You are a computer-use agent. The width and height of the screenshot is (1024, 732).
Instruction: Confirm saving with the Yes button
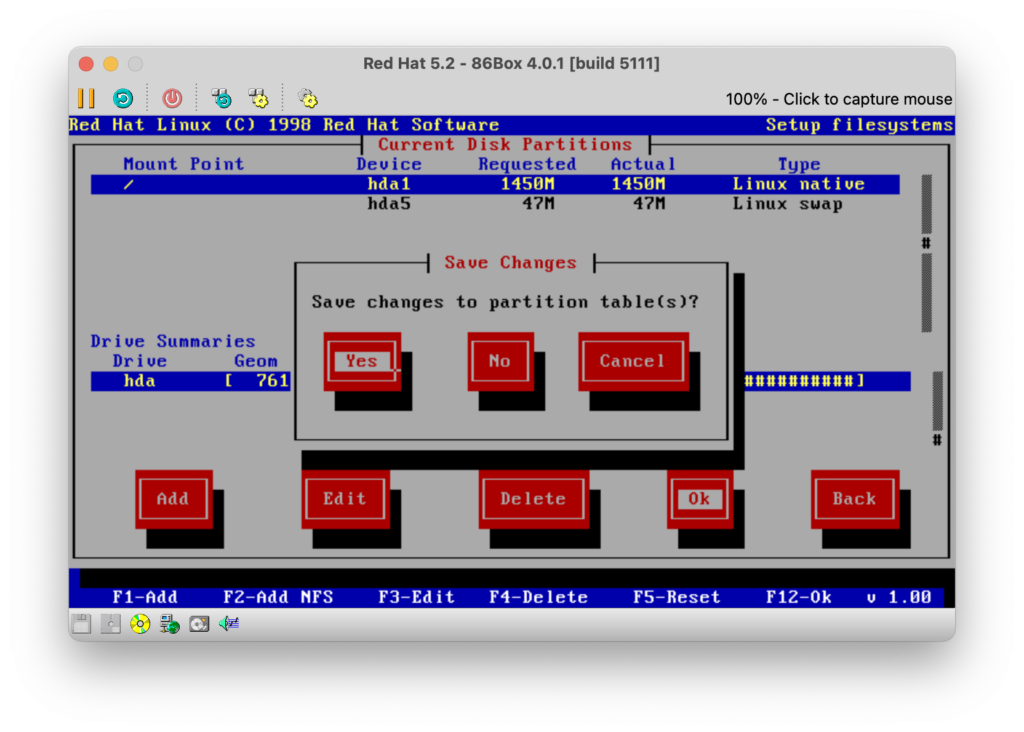pos(362,361)
